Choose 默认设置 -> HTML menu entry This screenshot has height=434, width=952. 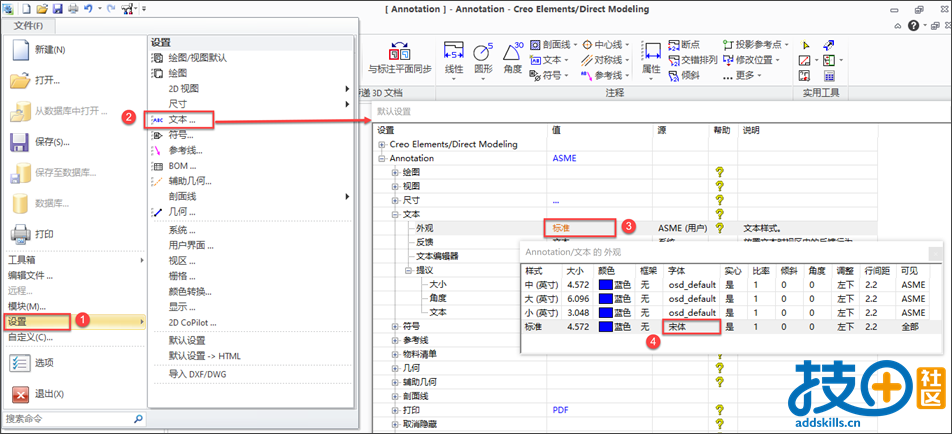[x=251, y=356]
